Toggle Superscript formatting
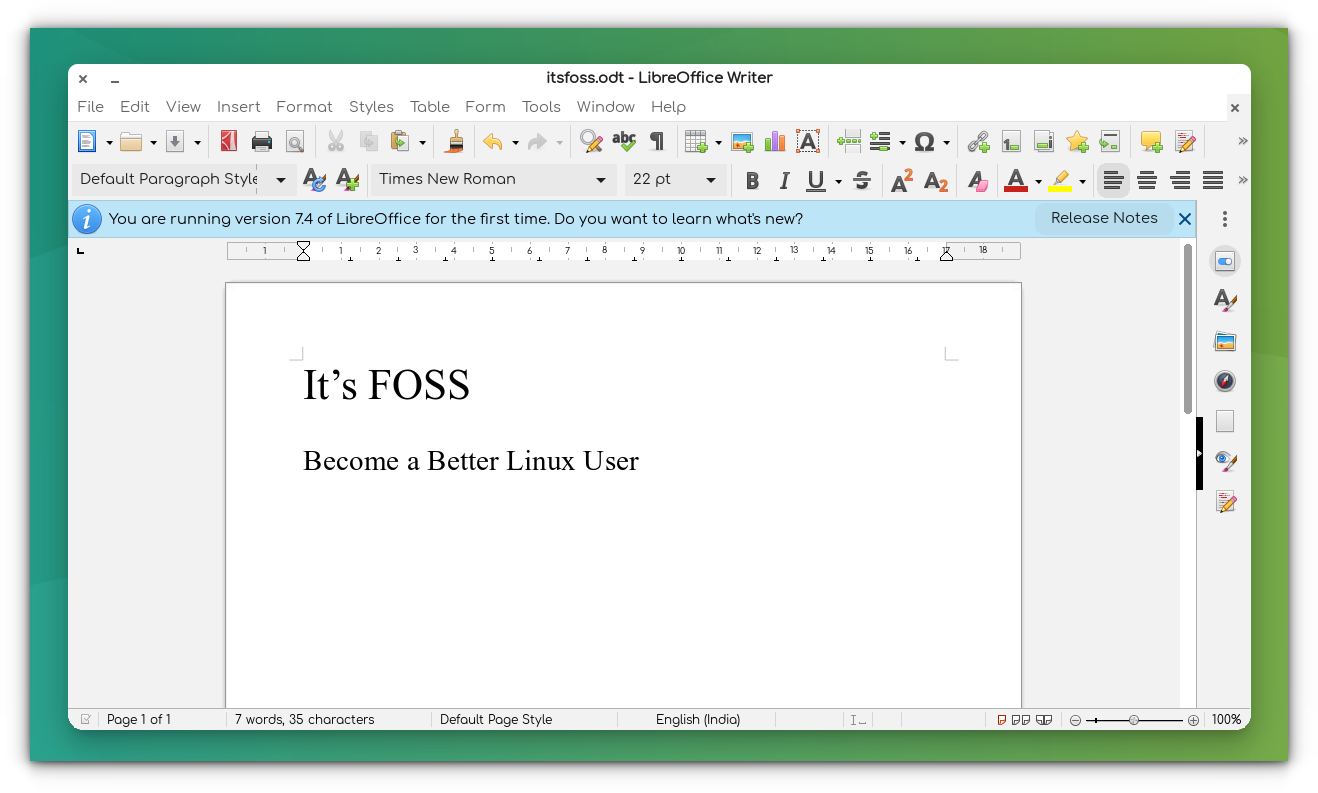The height and width of the screenshot is (793, 1318). click(902, 181)
